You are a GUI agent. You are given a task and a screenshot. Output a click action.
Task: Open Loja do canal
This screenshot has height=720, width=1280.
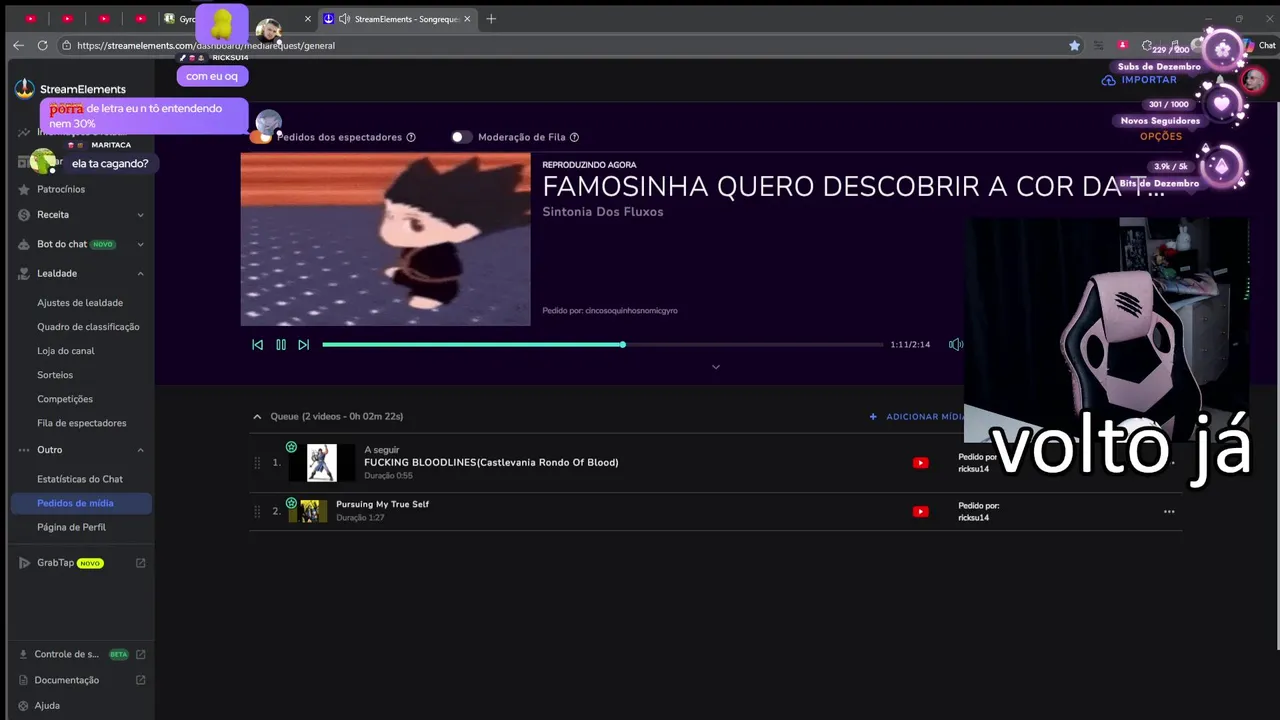tap(66, 351)
